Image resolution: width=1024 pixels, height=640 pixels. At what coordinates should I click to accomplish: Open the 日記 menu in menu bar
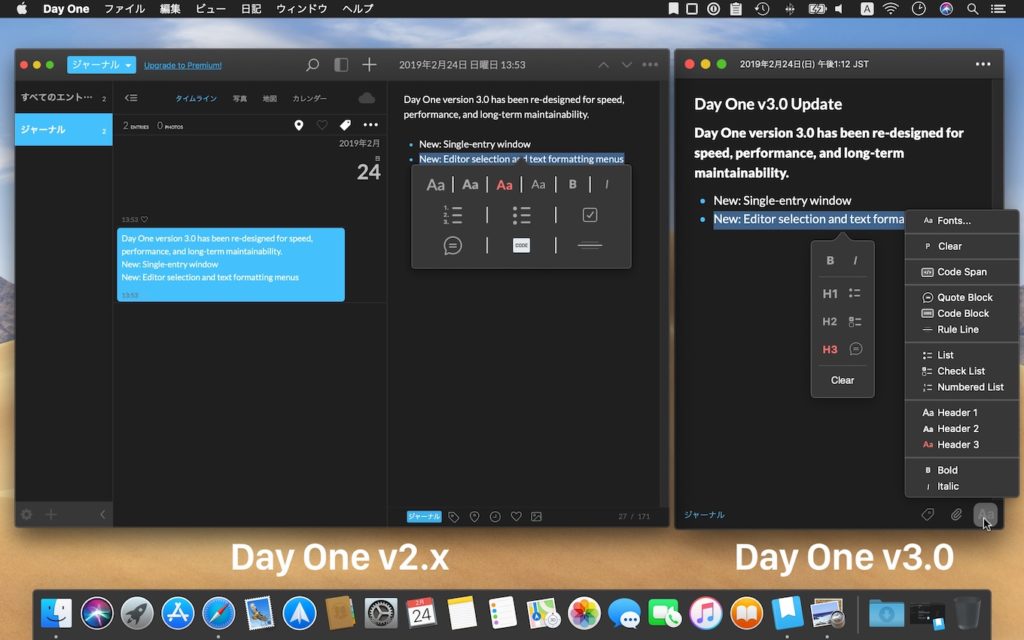(251, 8)
